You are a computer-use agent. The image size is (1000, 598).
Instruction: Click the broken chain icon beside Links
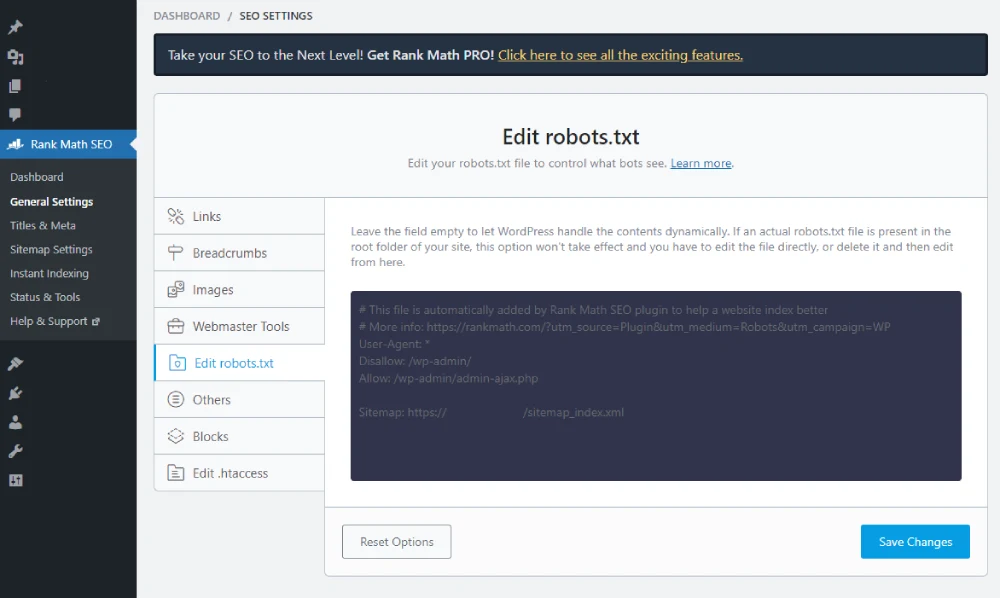click(x=175, y=215)
